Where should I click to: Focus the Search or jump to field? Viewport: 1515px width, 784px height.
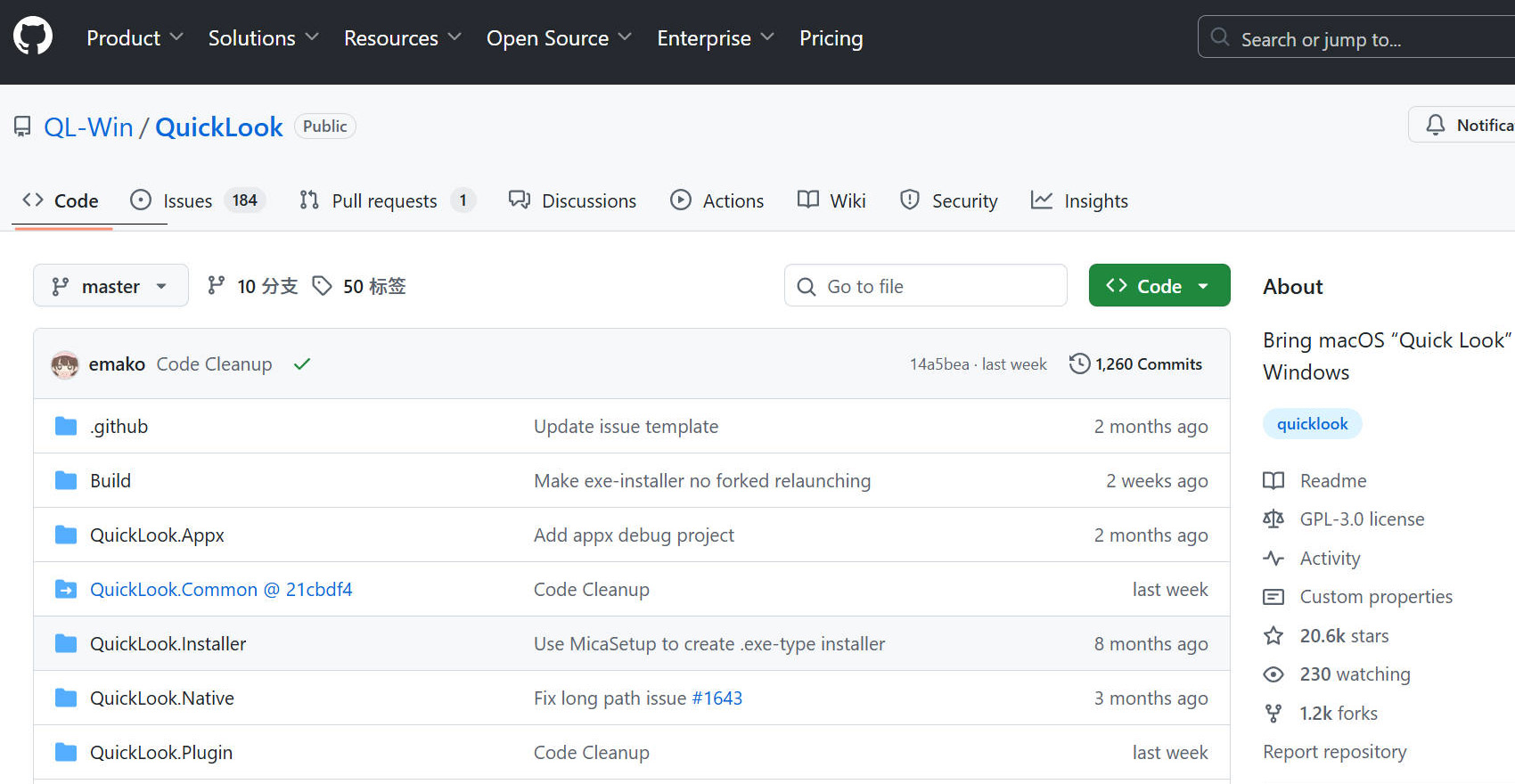[1356, 37]
